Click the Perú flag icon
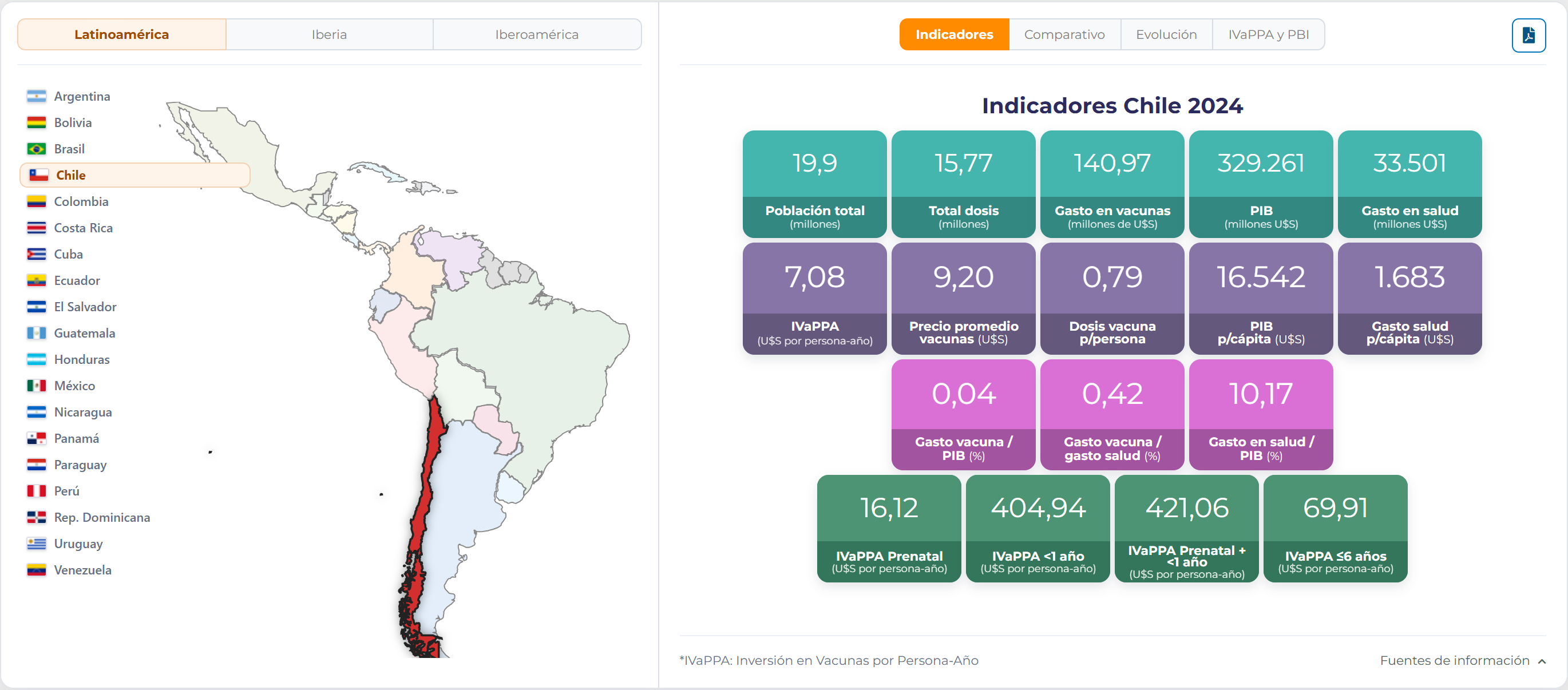1568x690 pixels. (37, 491)
